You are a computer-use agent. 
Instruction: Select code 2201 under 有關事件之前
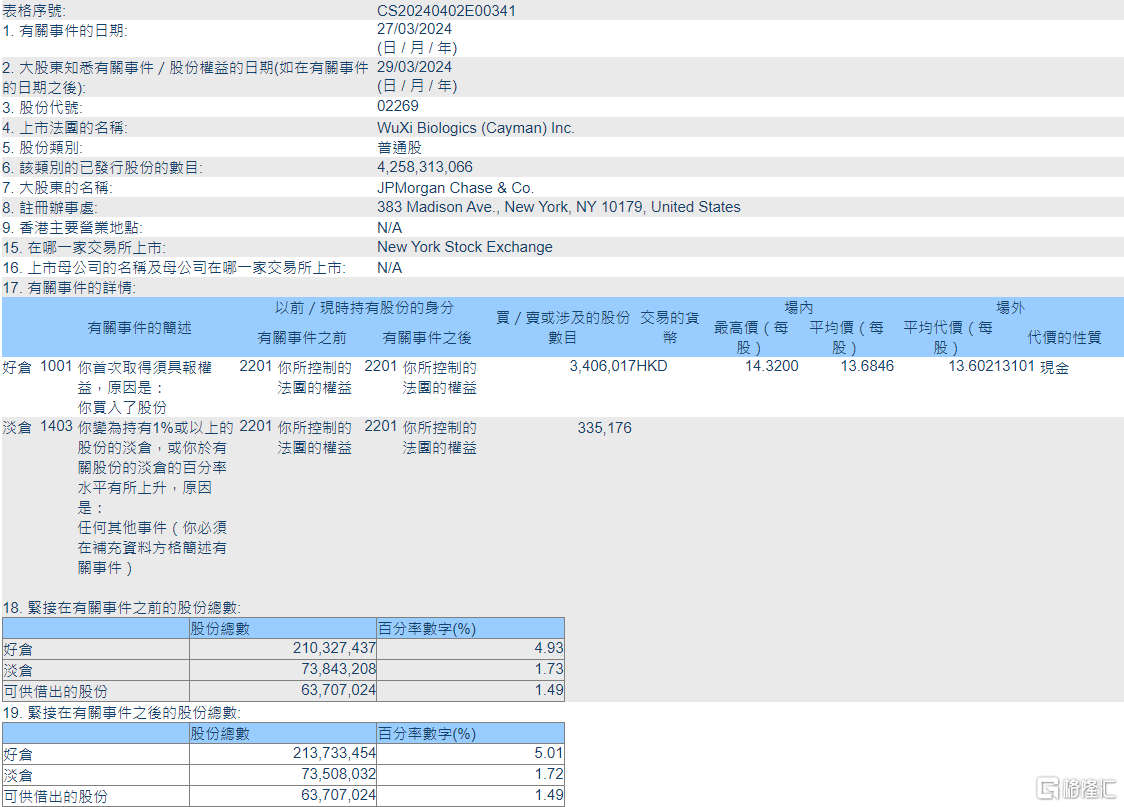pyautogui.click(x=256, y=367)
